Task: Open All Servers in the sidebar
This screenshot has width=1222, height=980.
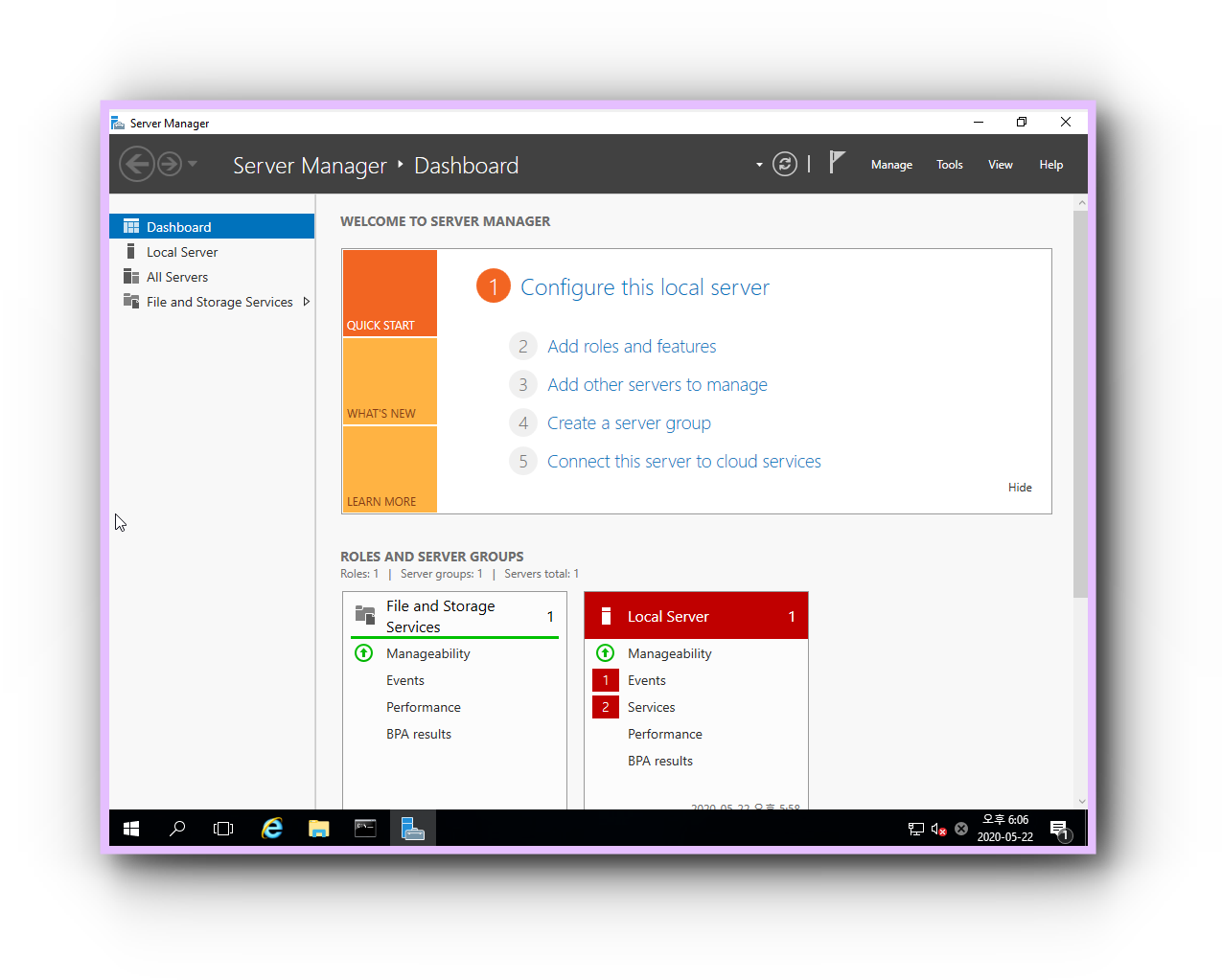Action: [212, 276]
